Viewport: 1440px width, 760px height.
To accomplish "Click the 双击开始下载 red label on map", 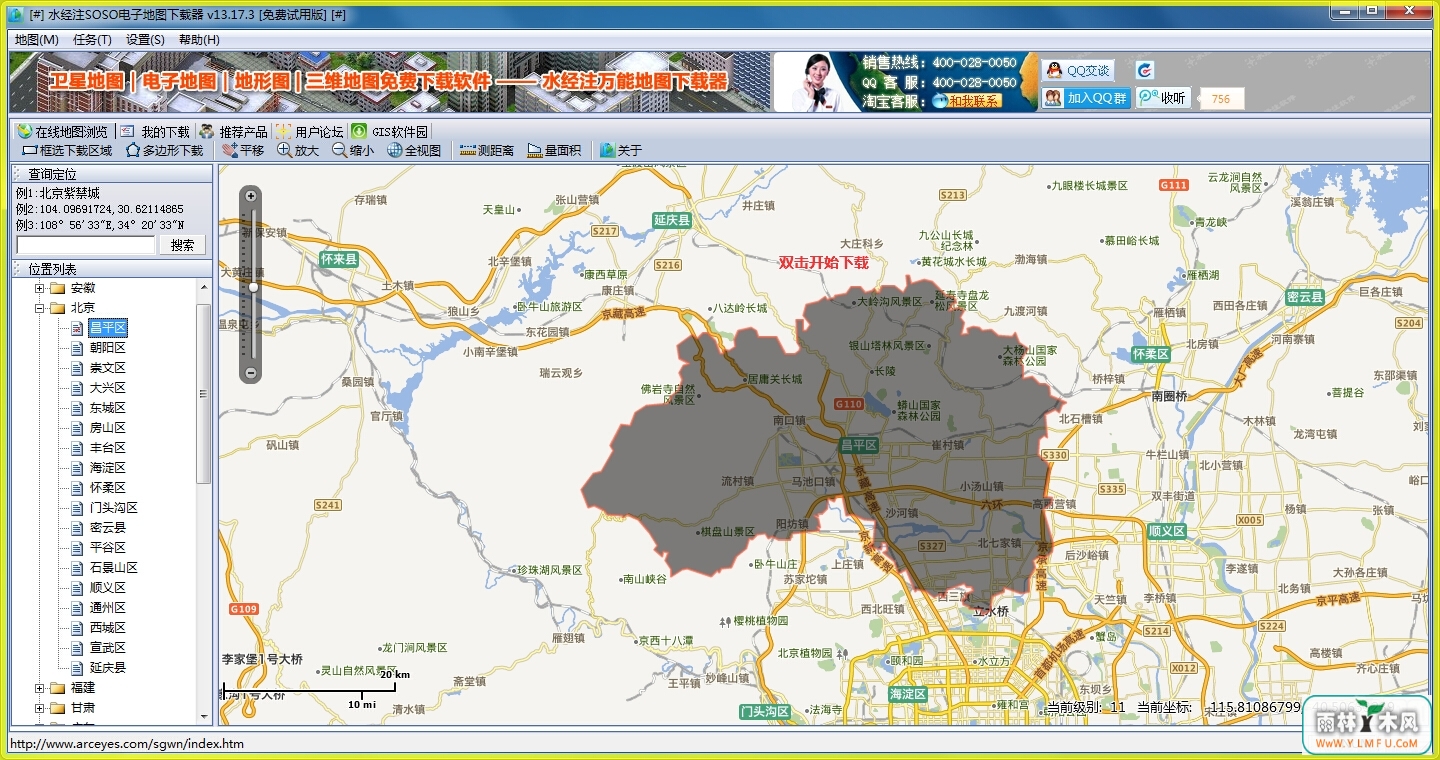I will point(823,263).
